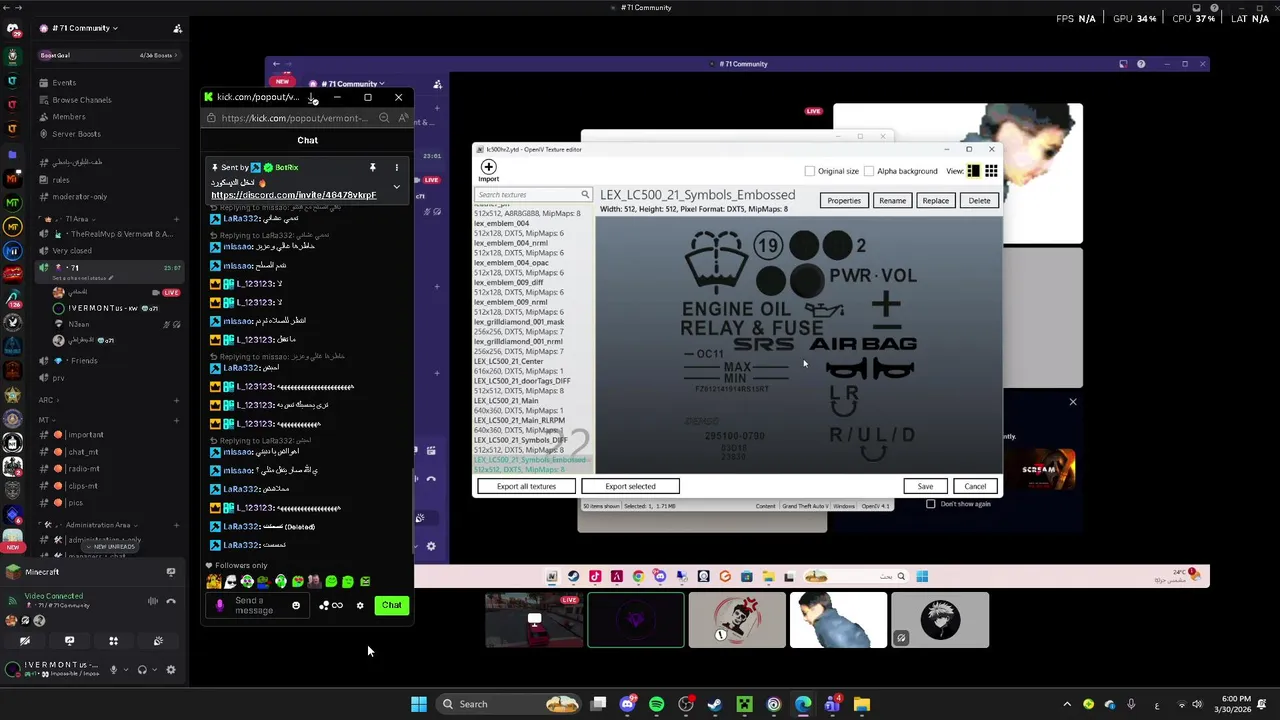Screen dimensions: 1280x720
Task: Toggle Discord camera off button
Action: click(25, 641)
